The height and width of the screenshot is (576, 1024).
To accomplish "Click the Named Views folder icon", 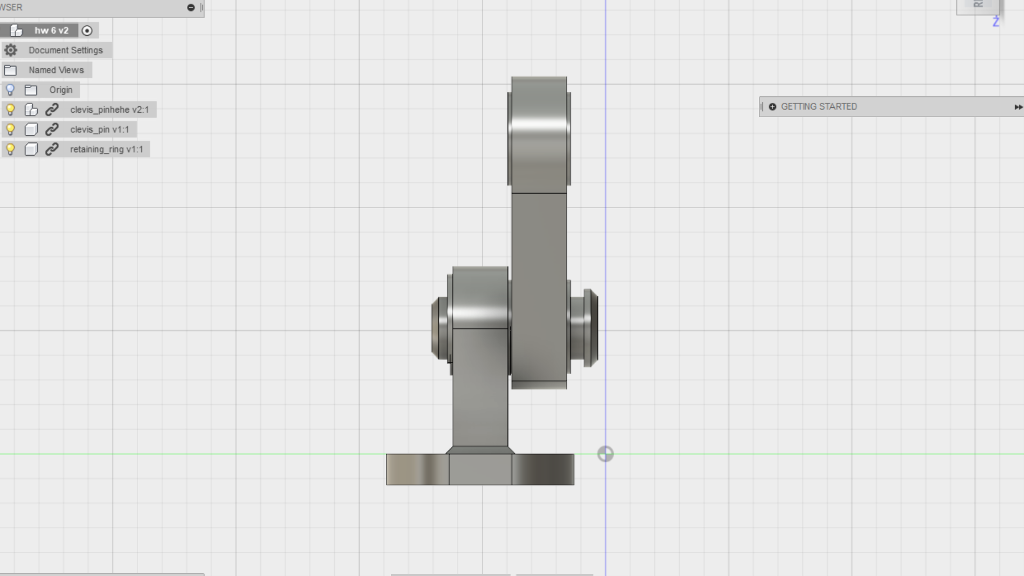I will (x=9, y=70).
